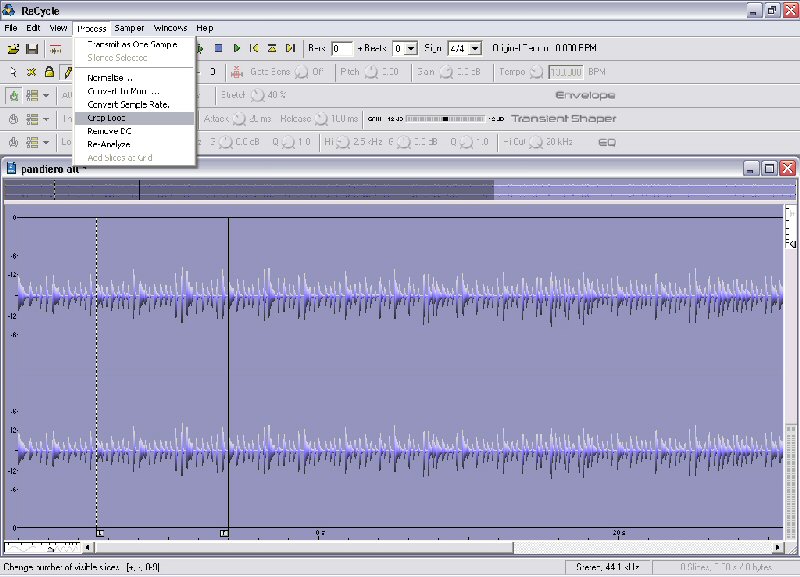Screen dimensions: 800x577
Task: Select the yellow Pencil tool
Action: tap(67, 72)
